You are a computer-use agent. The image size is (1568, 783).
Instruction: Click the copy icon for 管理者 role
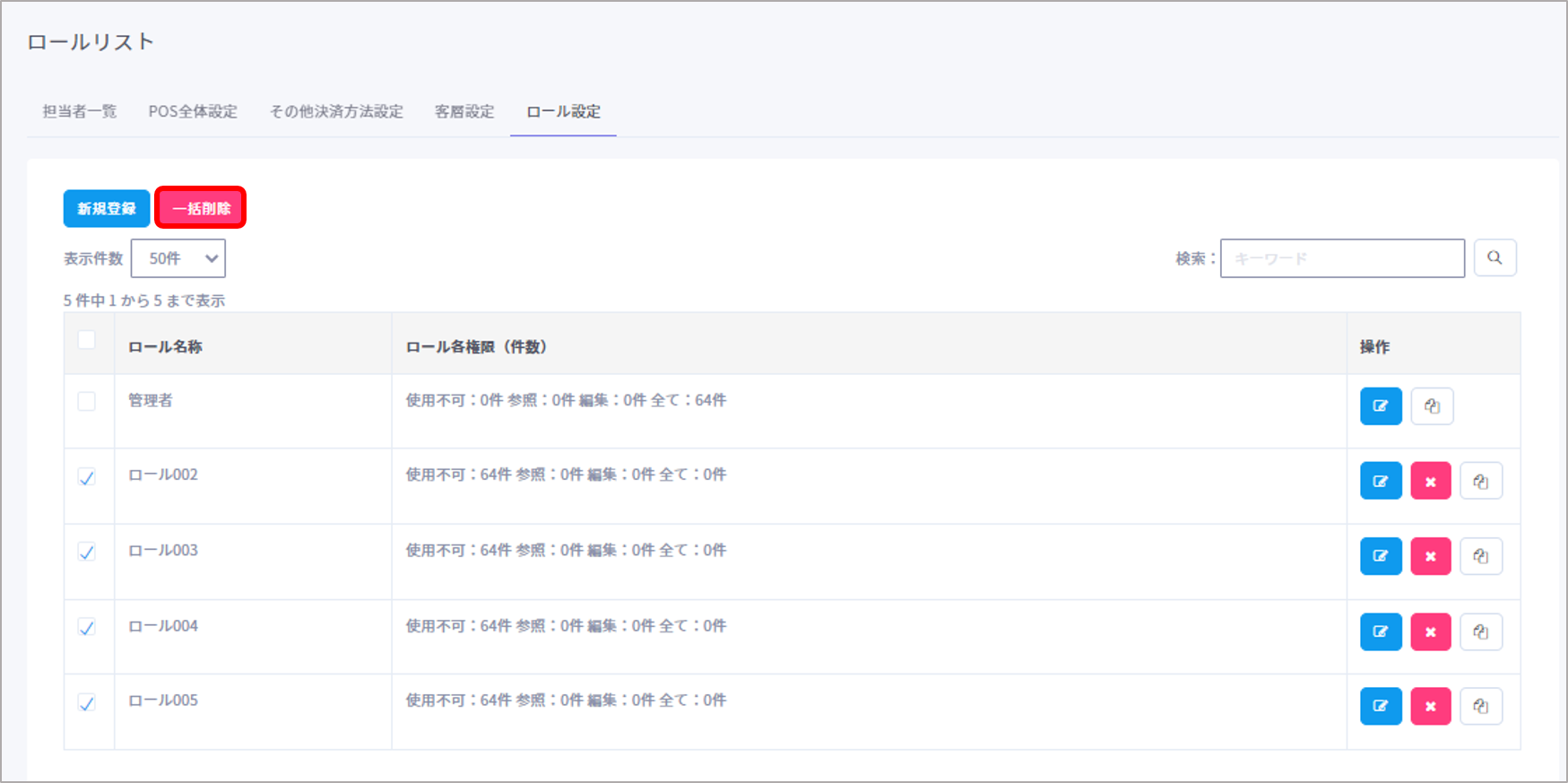point(1432,406)
